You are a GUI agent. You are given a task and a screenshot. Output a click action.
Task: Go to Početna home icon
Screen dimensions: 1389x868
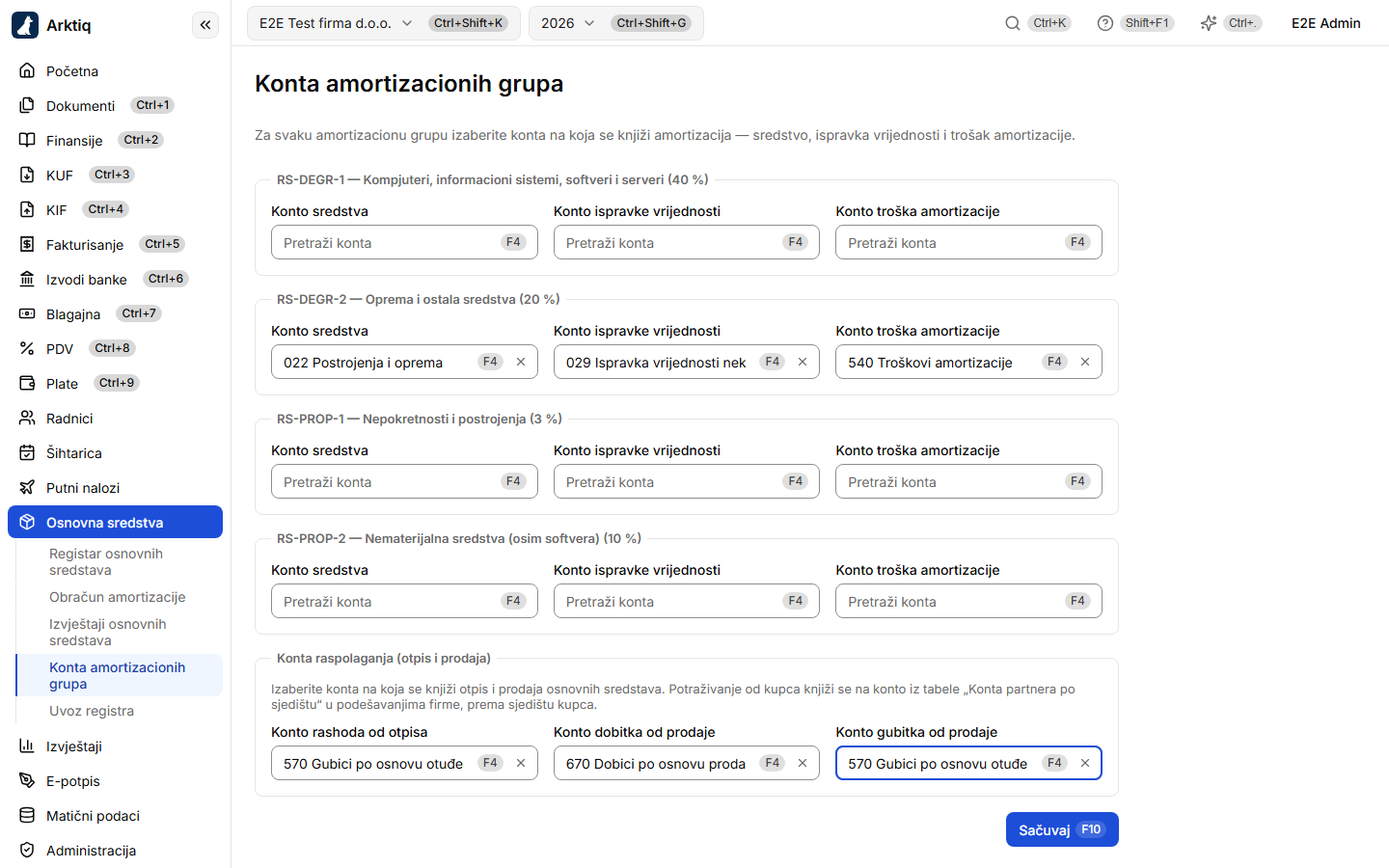coord(27,70)
